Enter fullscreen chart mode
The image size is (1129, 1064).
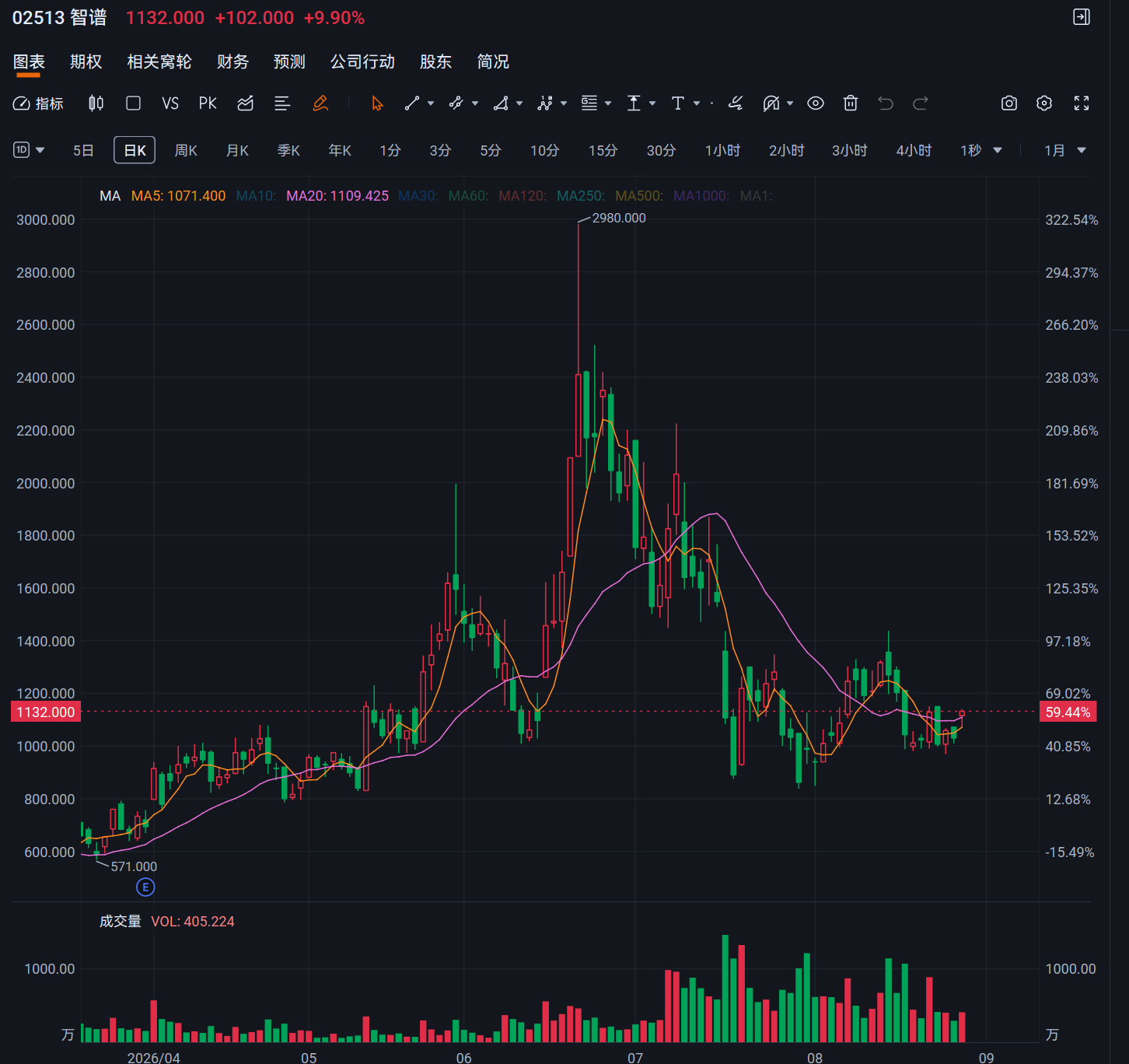[x=1082, y=103]
